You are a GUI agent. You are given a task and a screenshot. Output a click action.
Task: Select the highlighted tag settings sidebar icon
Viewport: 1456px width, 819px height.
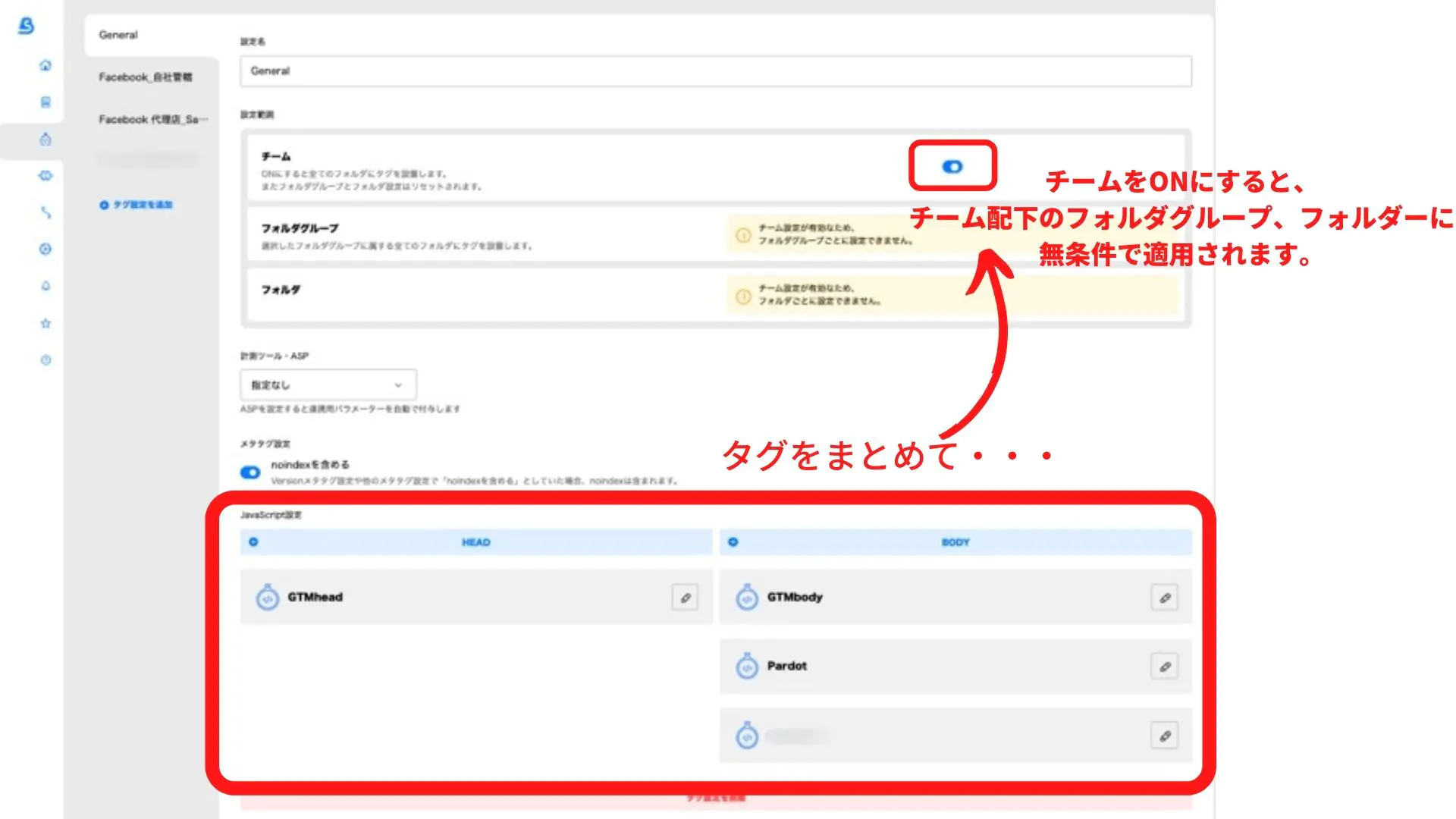click(x=45, y=140)
